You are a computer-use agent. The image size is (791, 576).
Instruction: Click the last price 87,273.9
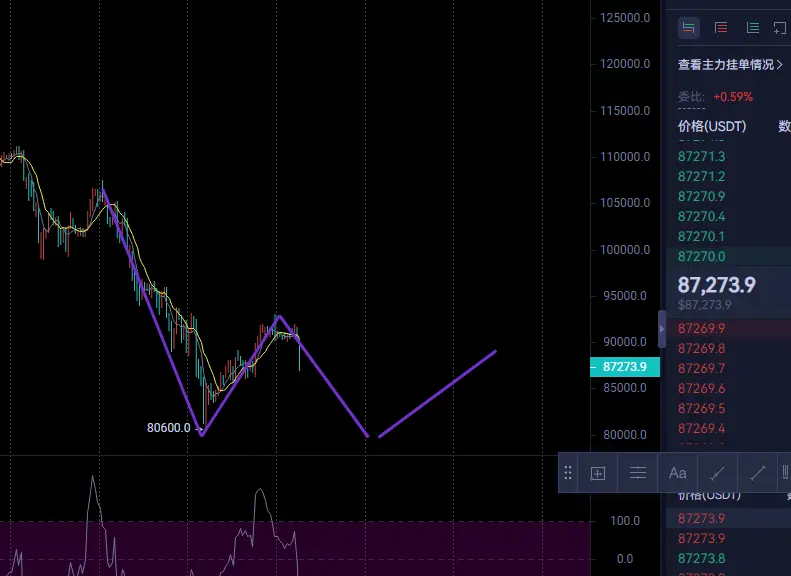click(716, 285)
